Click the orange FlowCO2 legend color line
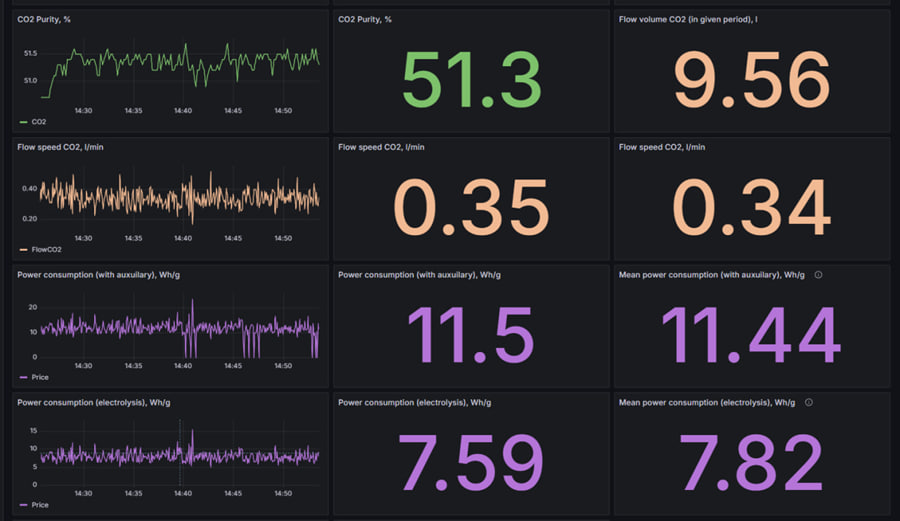The image size is (900, 521). pyautogui.click(x=24, y=249)
